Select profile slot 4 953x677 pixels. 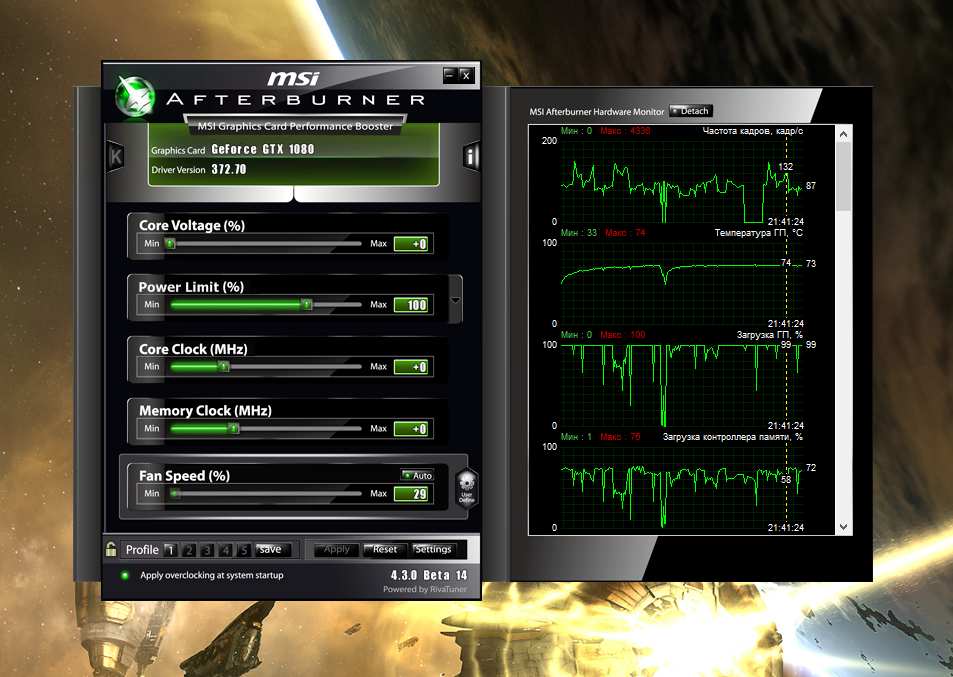225,550
